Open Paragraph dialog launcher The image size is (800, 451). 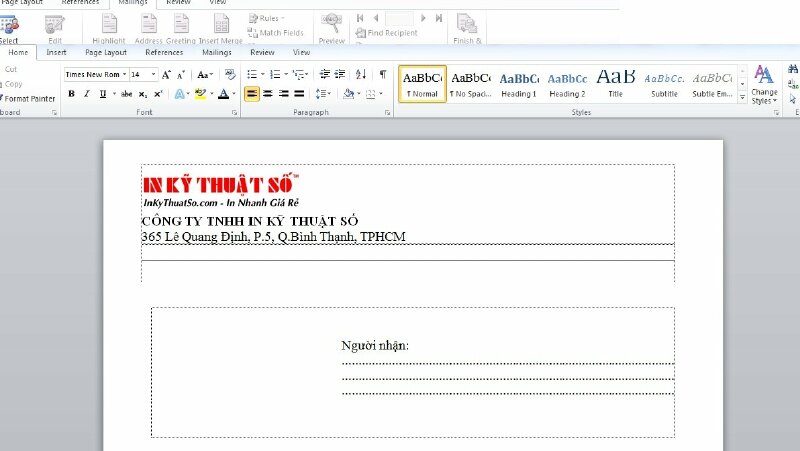[387, 112]
